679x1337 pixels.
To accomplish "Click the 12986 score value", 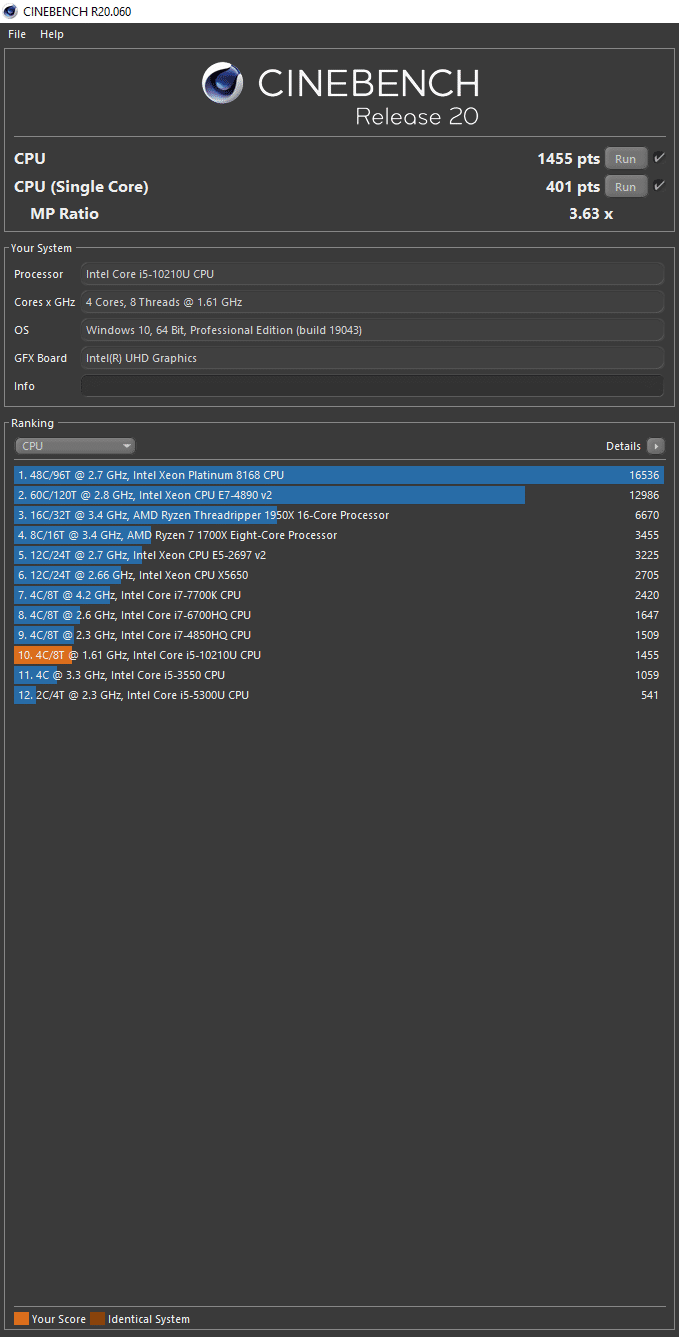I will [x=644, y=495].
